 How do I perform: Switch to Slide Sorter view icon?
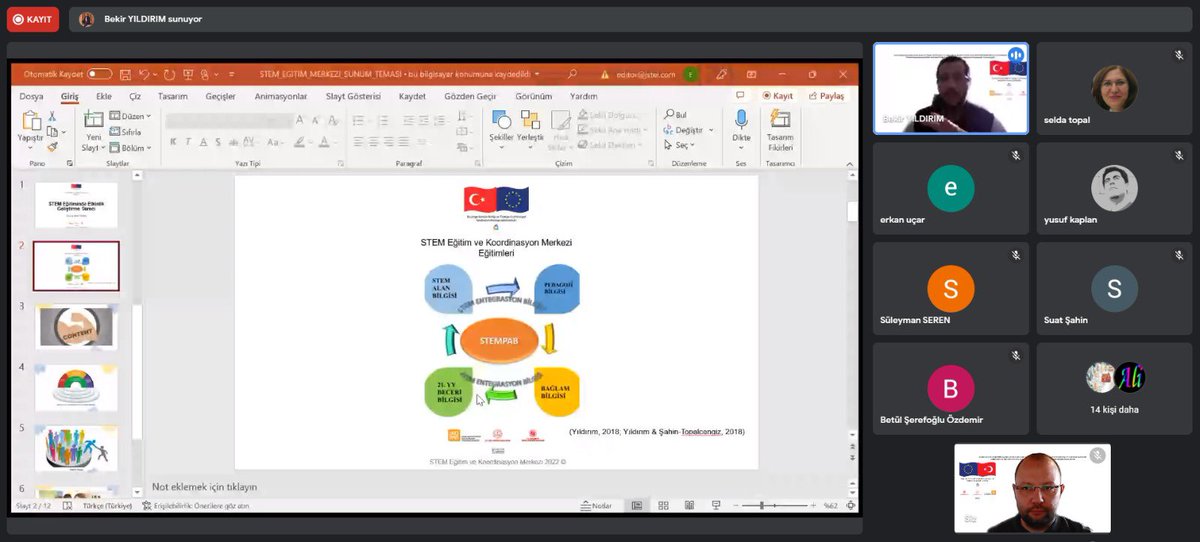click(x=664, y=506)
